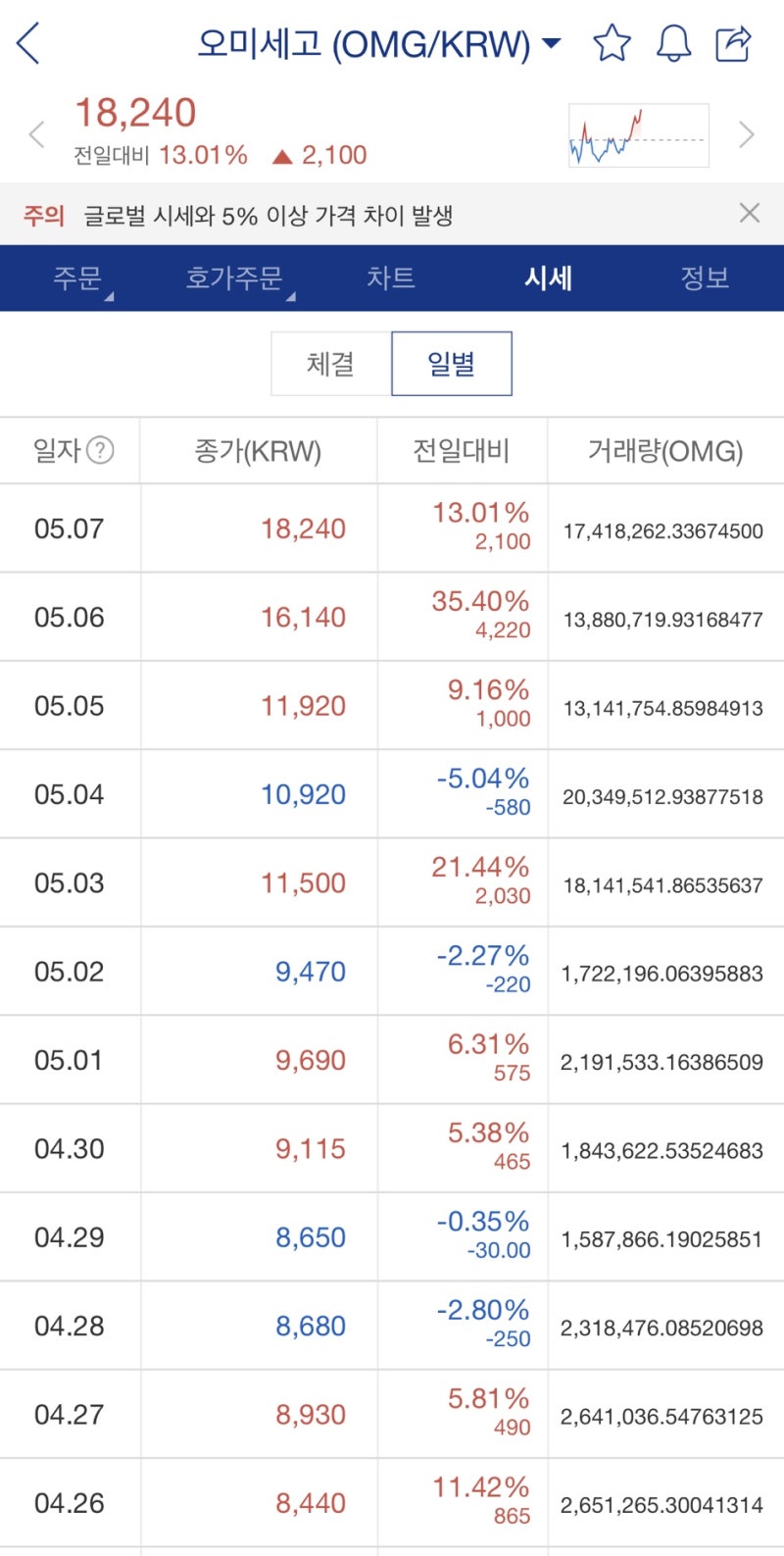Tap the 05.04 closing price 10,920
Image resolution: width=784 pixels, height=1556 pixels.
pos(303,794)
